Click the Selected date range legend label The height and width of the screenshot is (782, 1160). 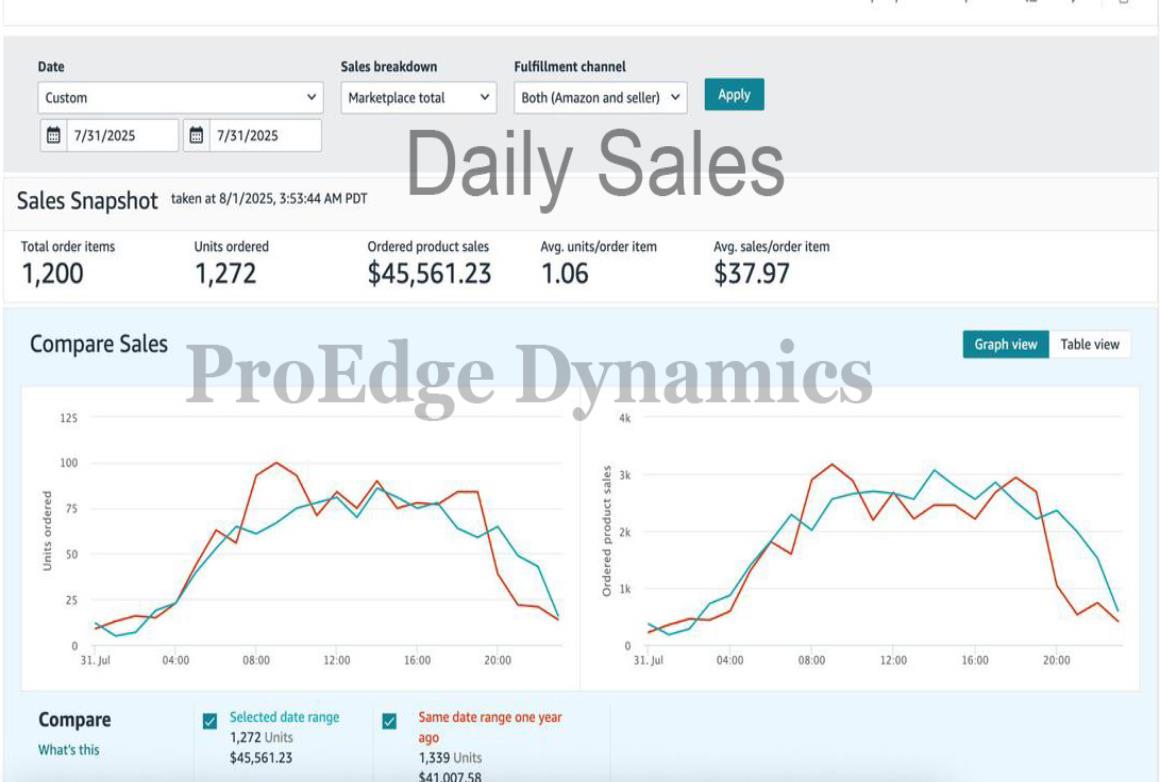click(284, 717)
